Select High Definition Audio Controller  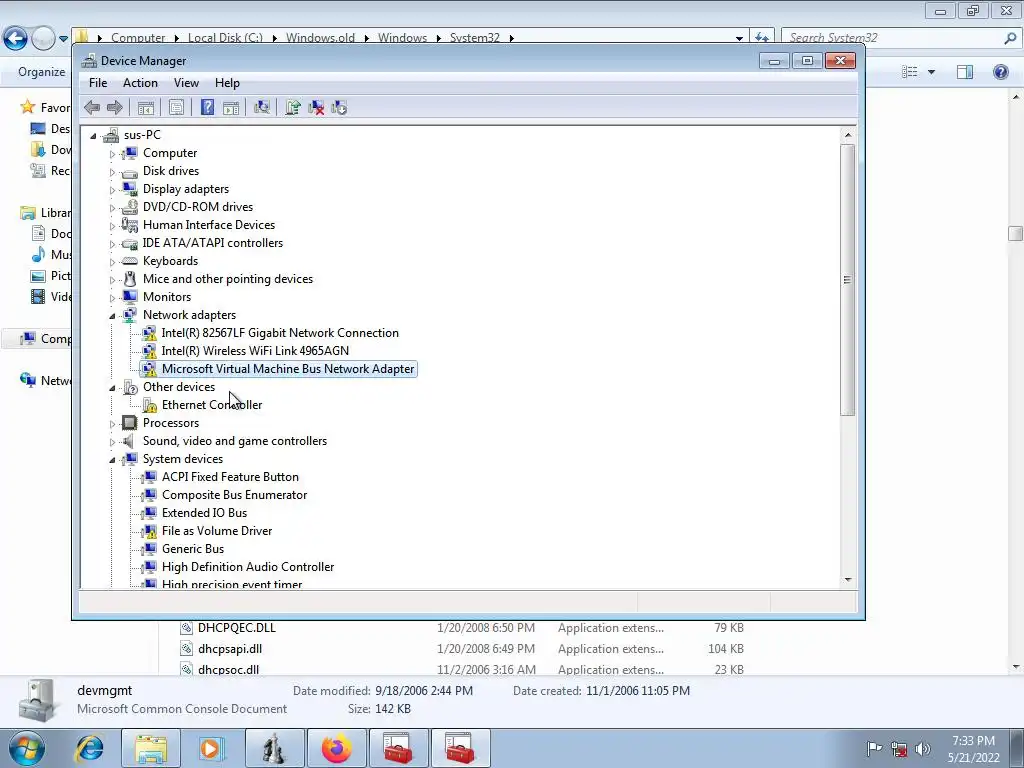248,567
